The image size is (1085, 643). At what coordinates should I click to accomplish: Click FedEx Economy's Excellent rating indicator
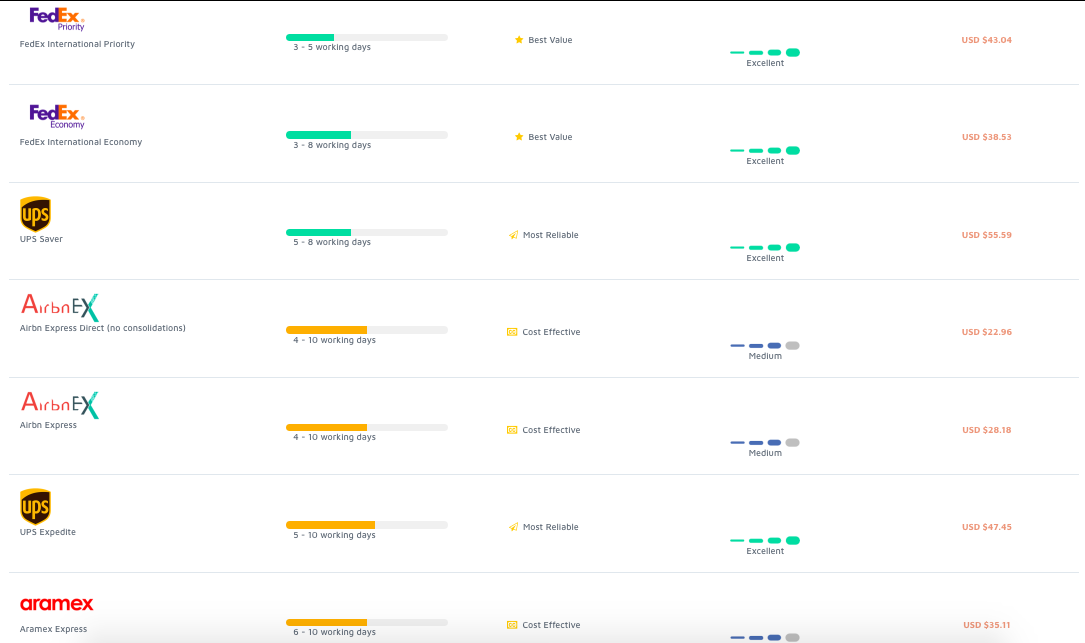pyautogui.click(x=765, y=150)
